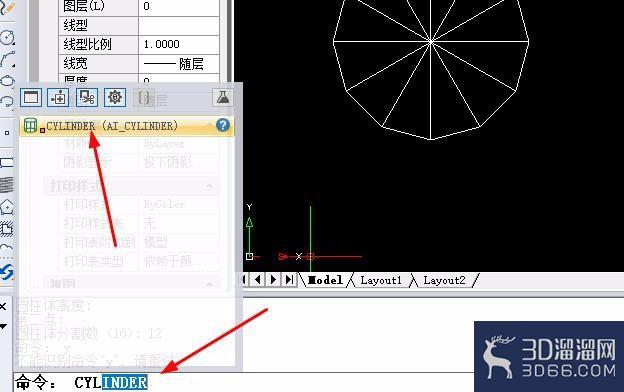
Task: Go to previous layout tab arrow
Action: click(x=258, y=279)
